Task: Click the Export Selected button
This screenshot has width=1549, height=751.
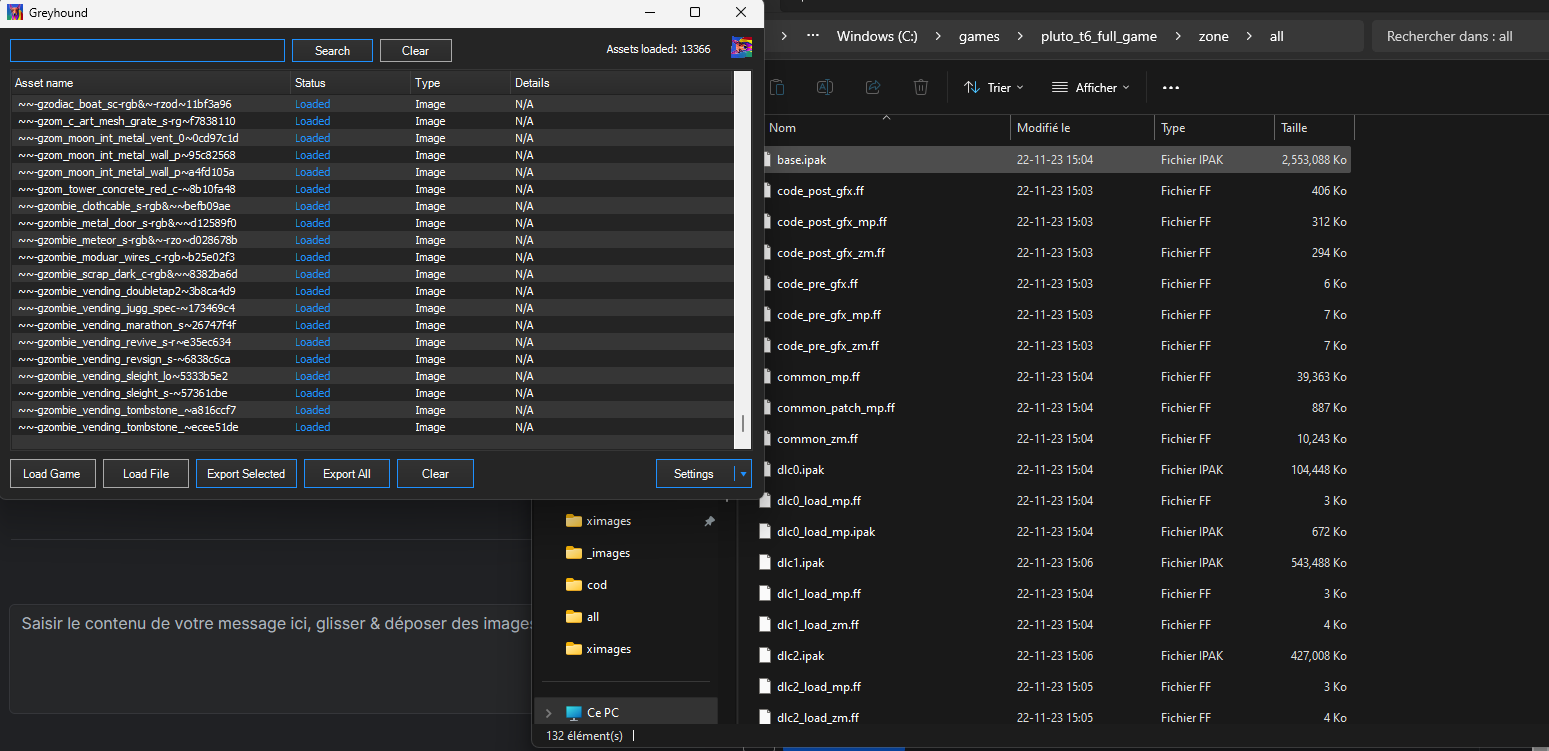Action: point(246,474)
